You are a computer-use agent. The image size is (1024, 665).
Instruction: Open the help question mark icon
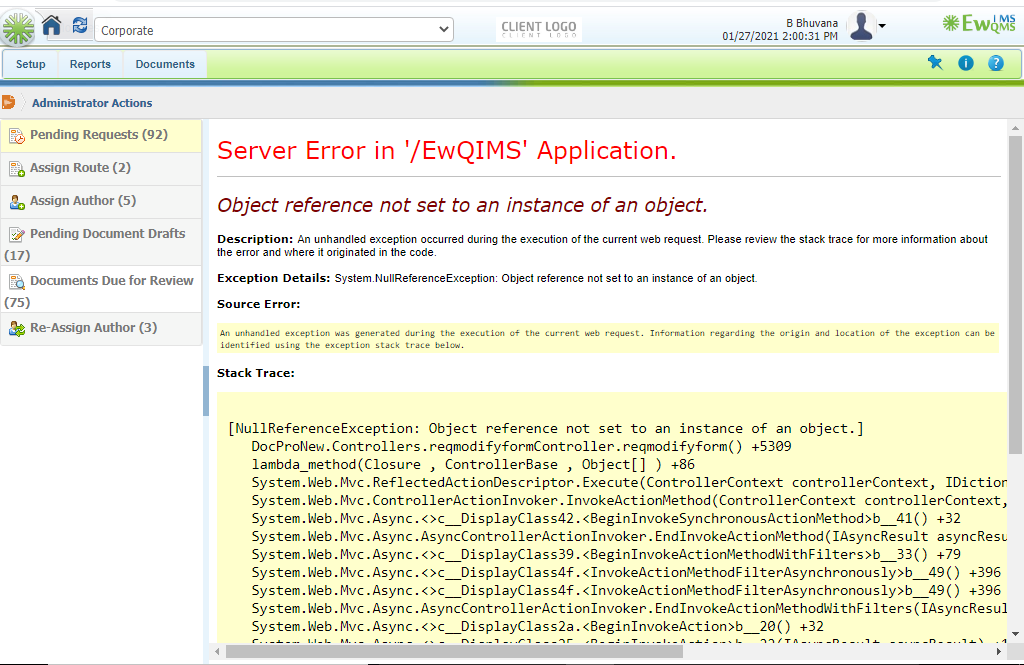996,63
